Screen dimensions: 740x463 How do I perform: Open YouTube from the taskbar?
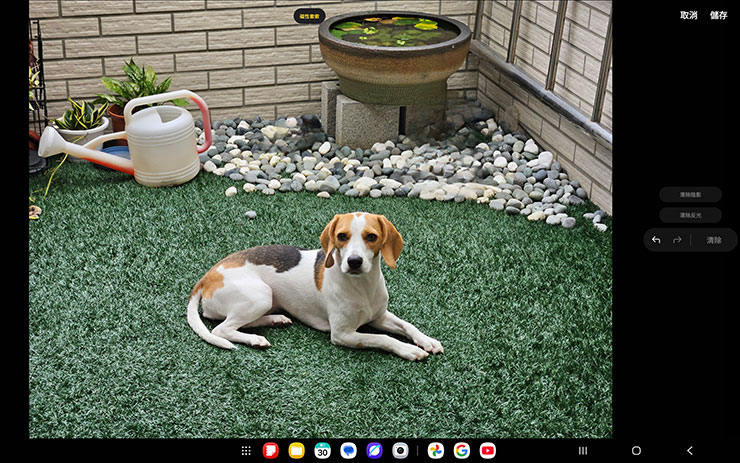[x=487, y=451]
